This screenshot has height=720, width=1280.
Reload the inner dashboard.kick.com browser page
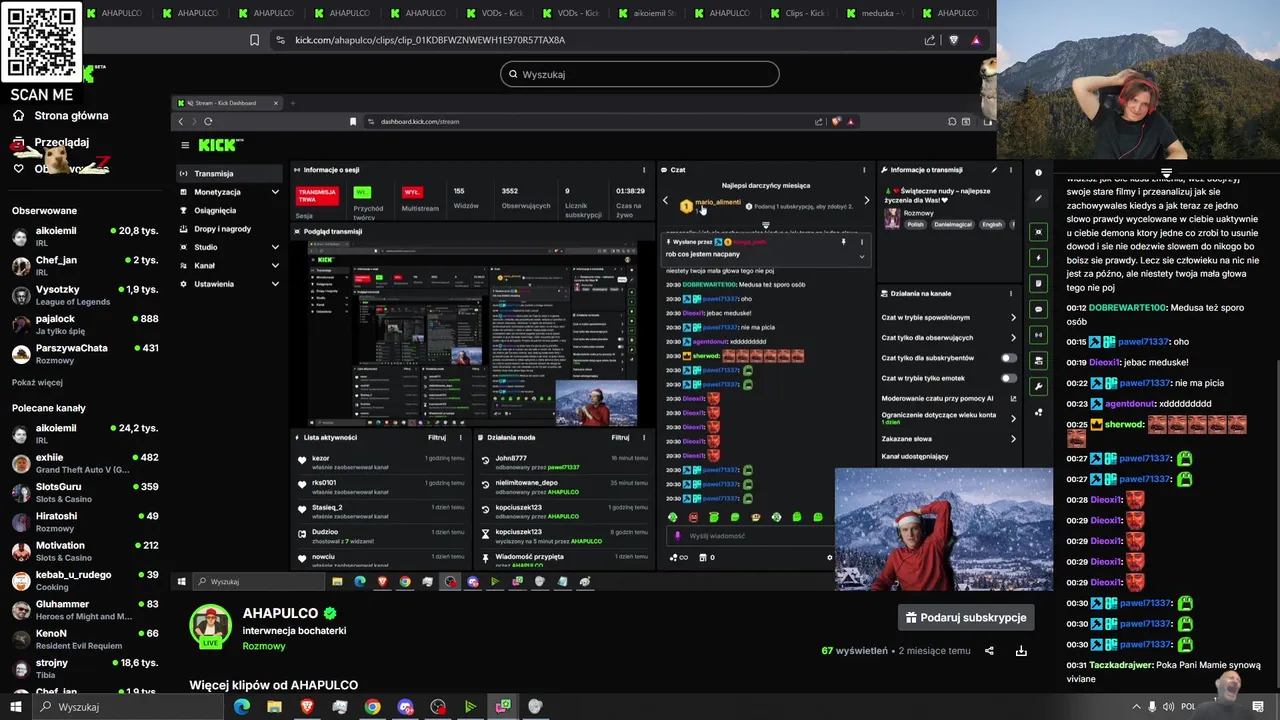click(208, 121)
